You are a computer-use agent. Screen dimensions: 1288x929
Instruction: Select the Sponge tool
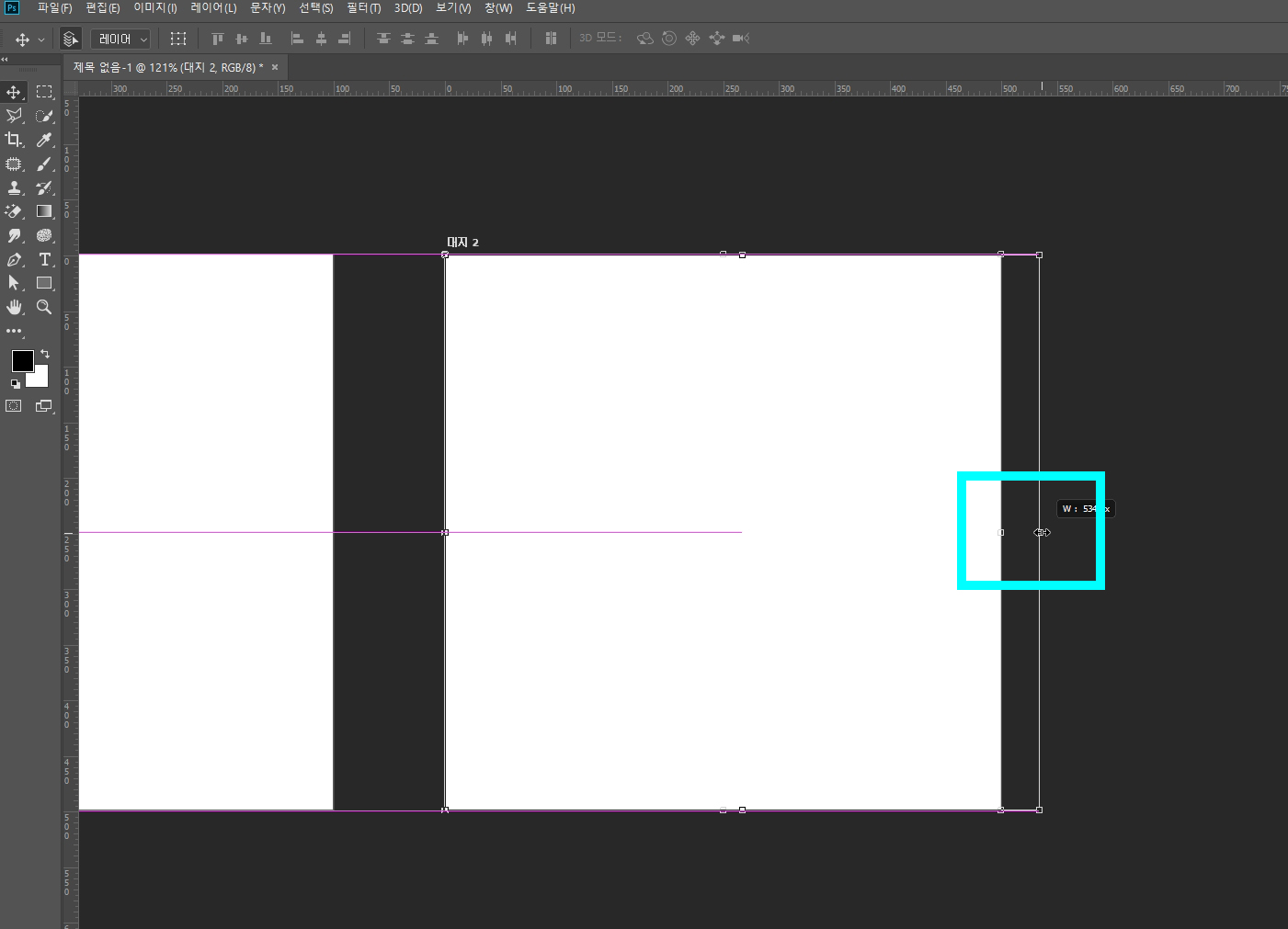pos(44,235)
